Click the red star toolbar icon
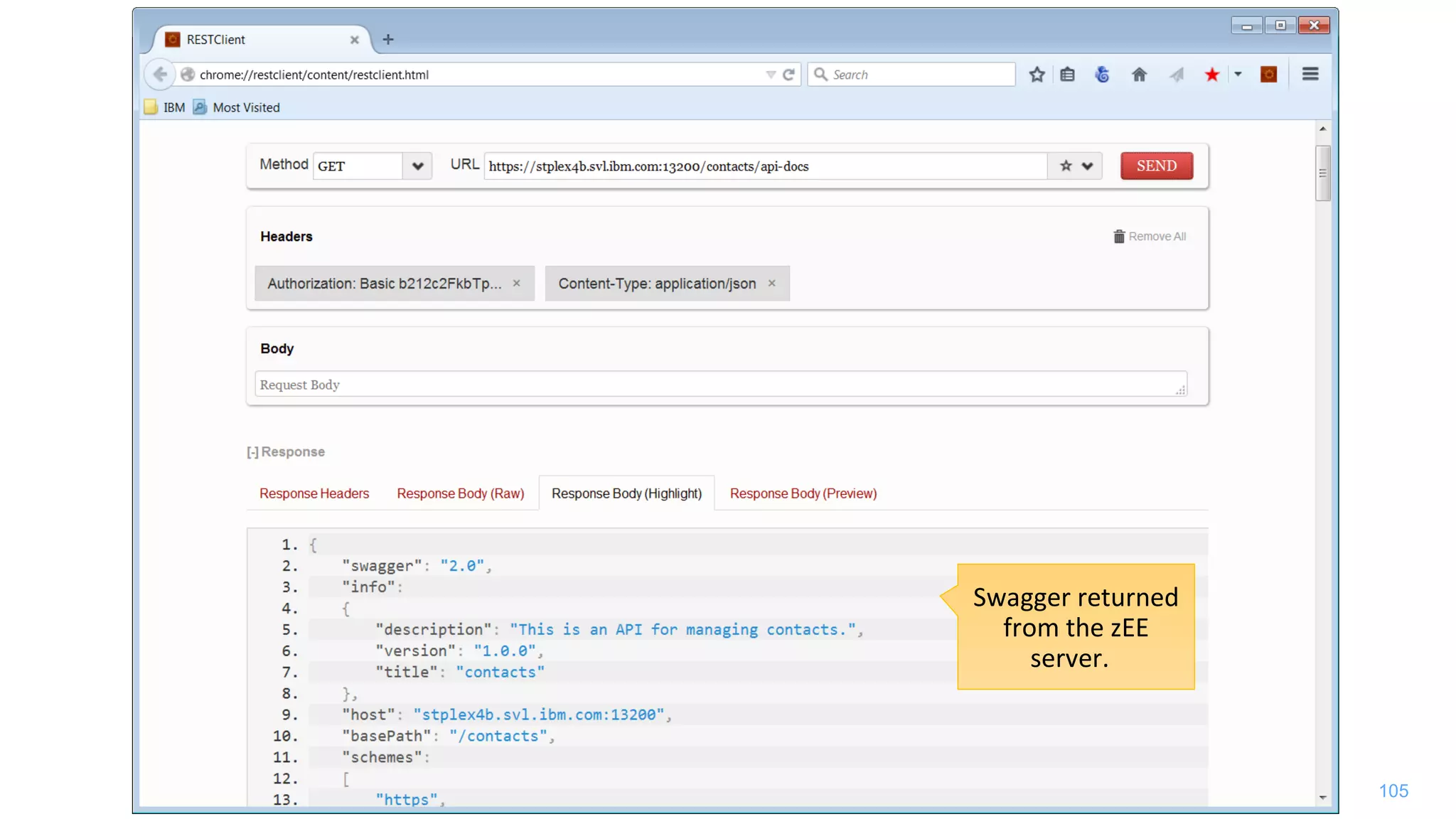Viewport: 1456px width, 819px height. pyautogui.click(x=1212, y=75)
